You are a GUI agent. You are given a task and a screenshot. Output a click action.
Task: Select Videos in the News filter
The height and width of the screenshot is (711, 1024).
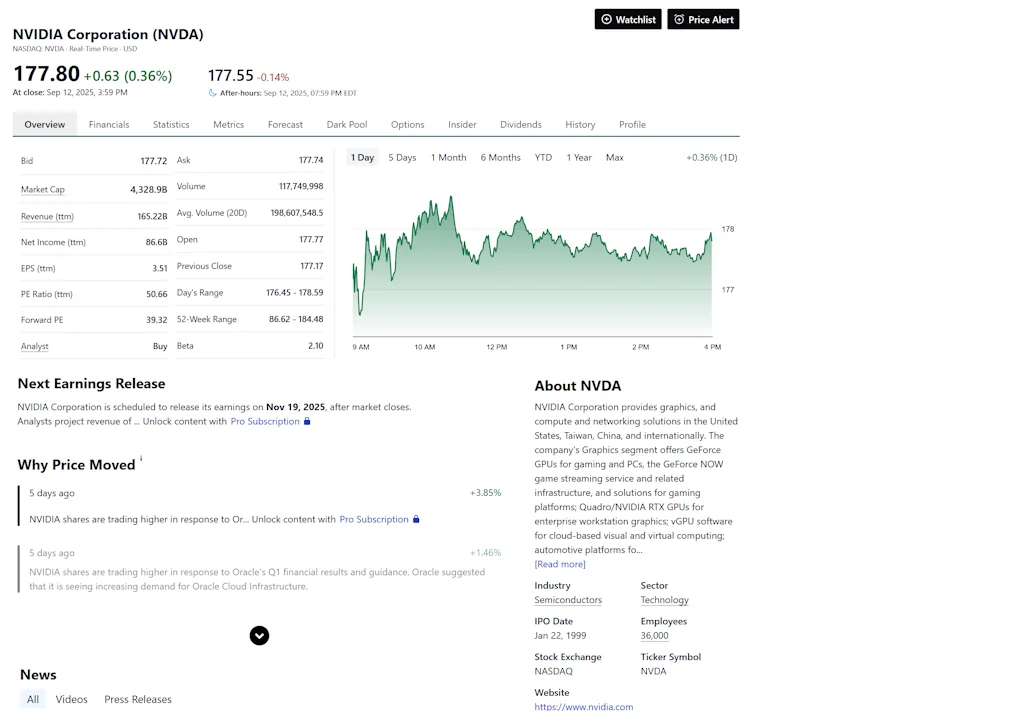pos(71,699)
